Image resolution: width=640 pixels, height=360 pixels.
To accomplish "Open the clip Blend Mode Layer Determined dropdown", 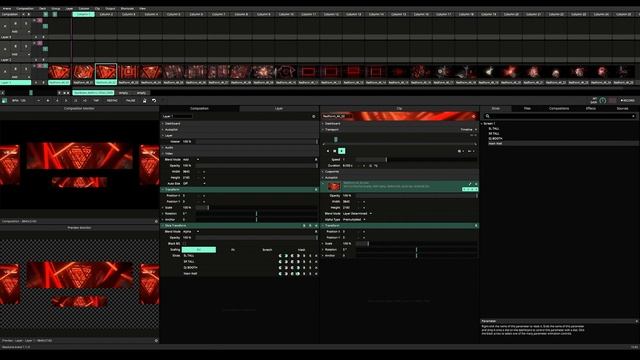I will (357, 213).
